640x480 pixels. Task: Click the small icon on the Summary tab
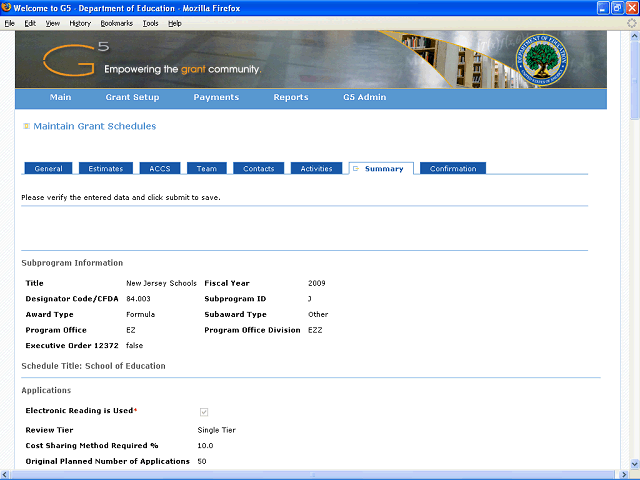tap(355, 169)
